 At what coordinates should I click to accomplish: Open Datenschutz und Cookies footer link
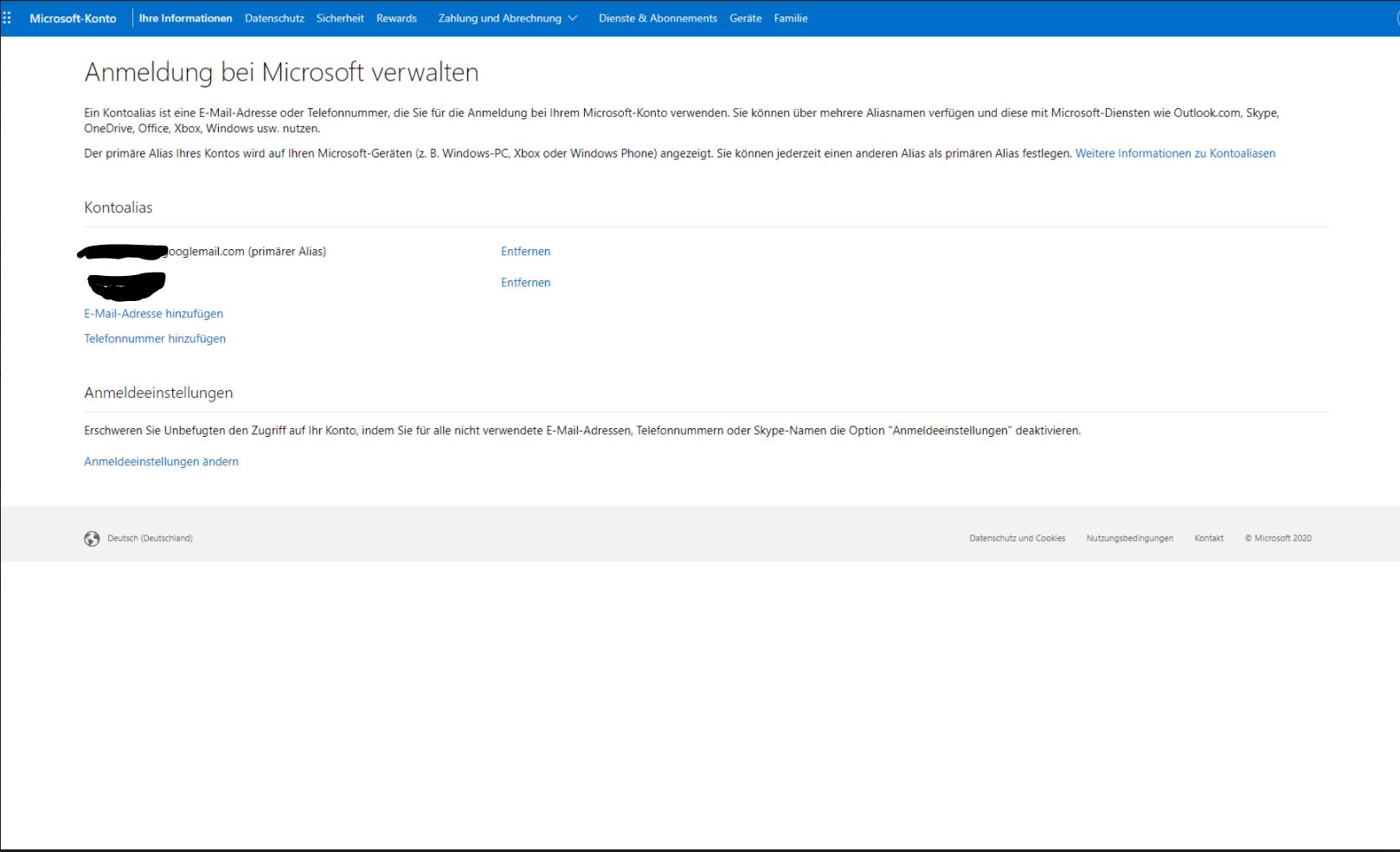(x=1017, y=538)
